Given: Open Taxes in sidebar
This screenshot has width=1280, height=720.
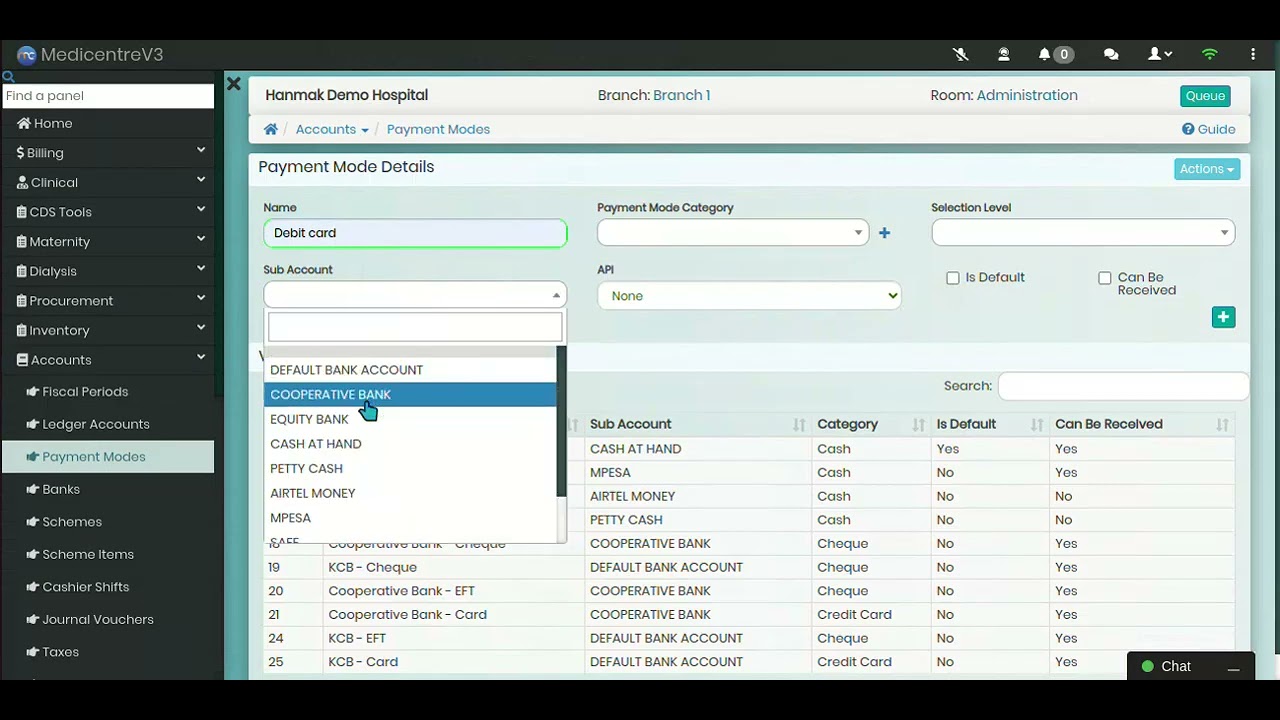Looking at the screenshot, I should tap(107, 652).
